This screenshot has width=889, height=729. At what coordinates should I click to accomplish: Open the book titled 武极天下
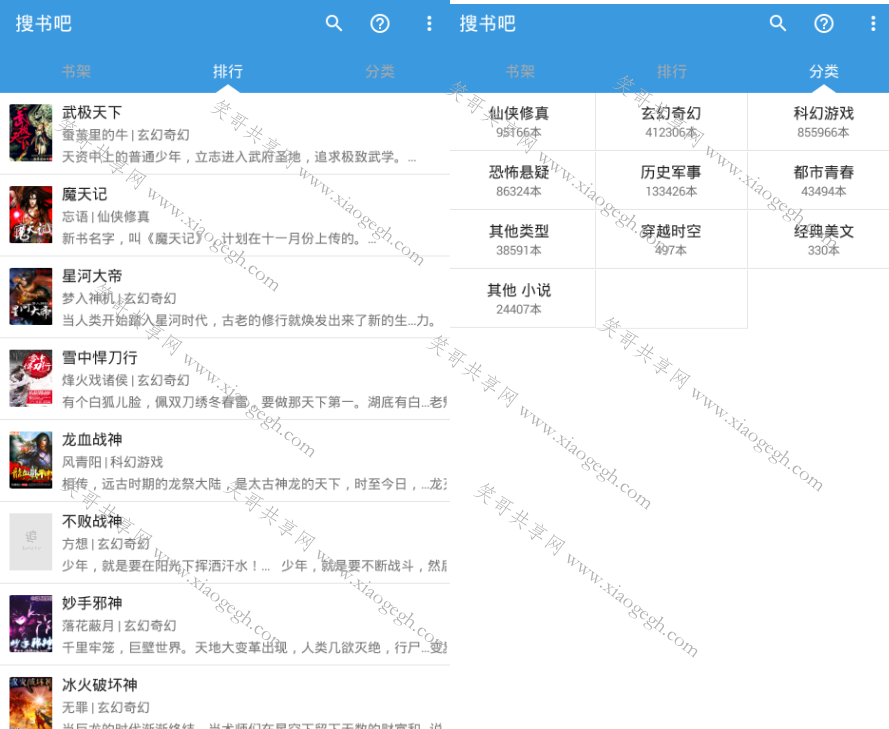(x=92, y=112)
